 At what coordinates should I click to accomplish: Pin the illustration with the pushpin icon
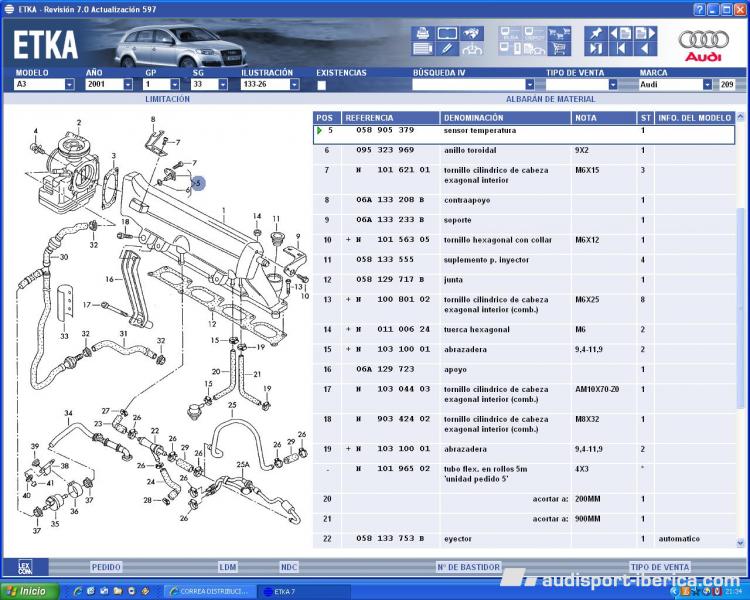[x=596, y=33]
